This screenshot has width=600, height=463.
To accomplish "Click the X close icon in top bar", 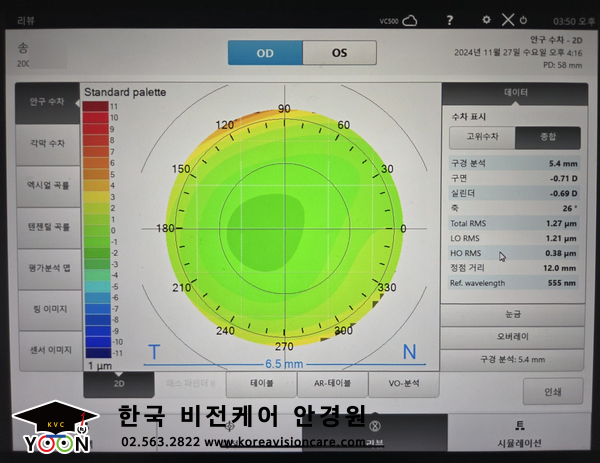I will pos(507,19).
